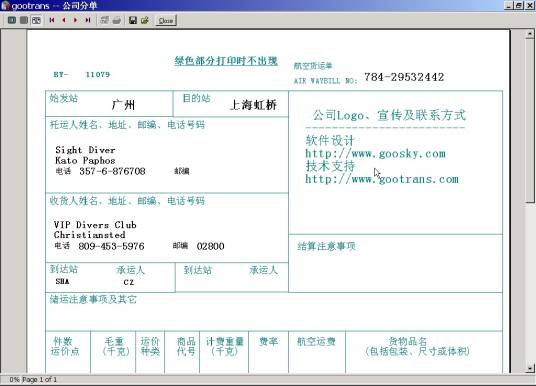536x386 pixels.
Task: Click the 收货人姓名、地址 section label
Action: tap(128, 201)
